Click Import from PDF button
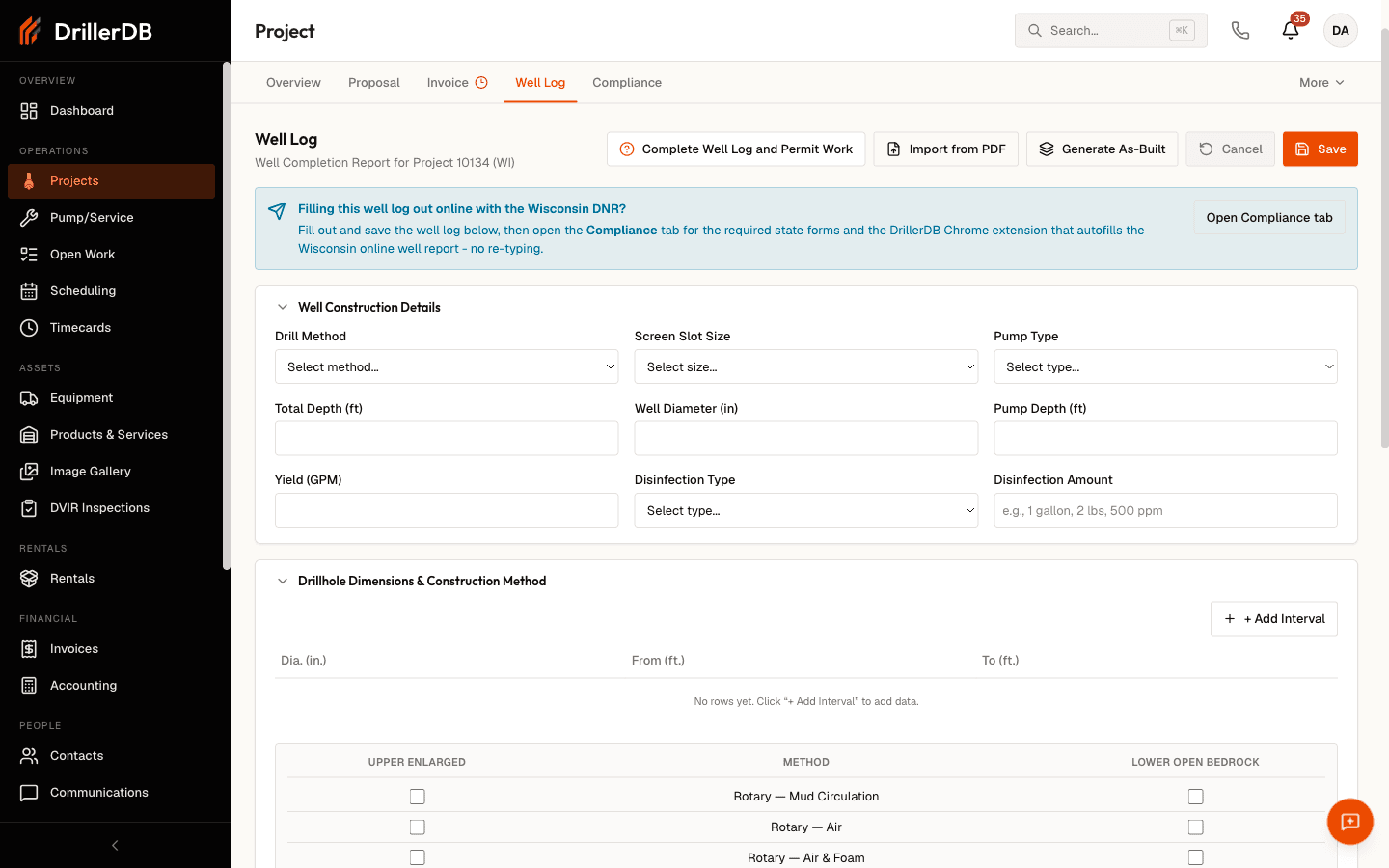This screenshot has height=868, width=1389. 946,149
